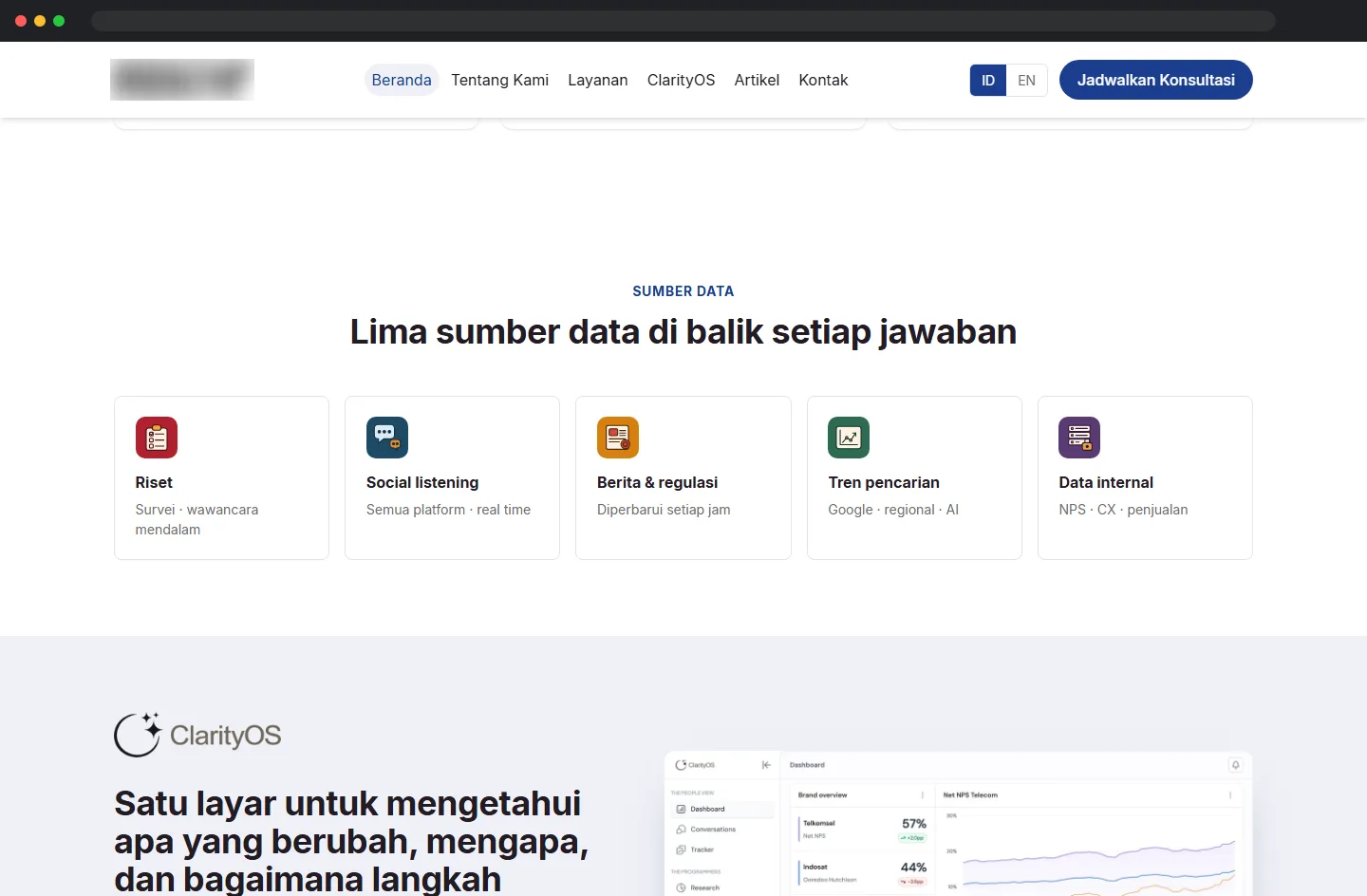
Task: Click the red Riset clipboard icon
Action: click(157, 438)
